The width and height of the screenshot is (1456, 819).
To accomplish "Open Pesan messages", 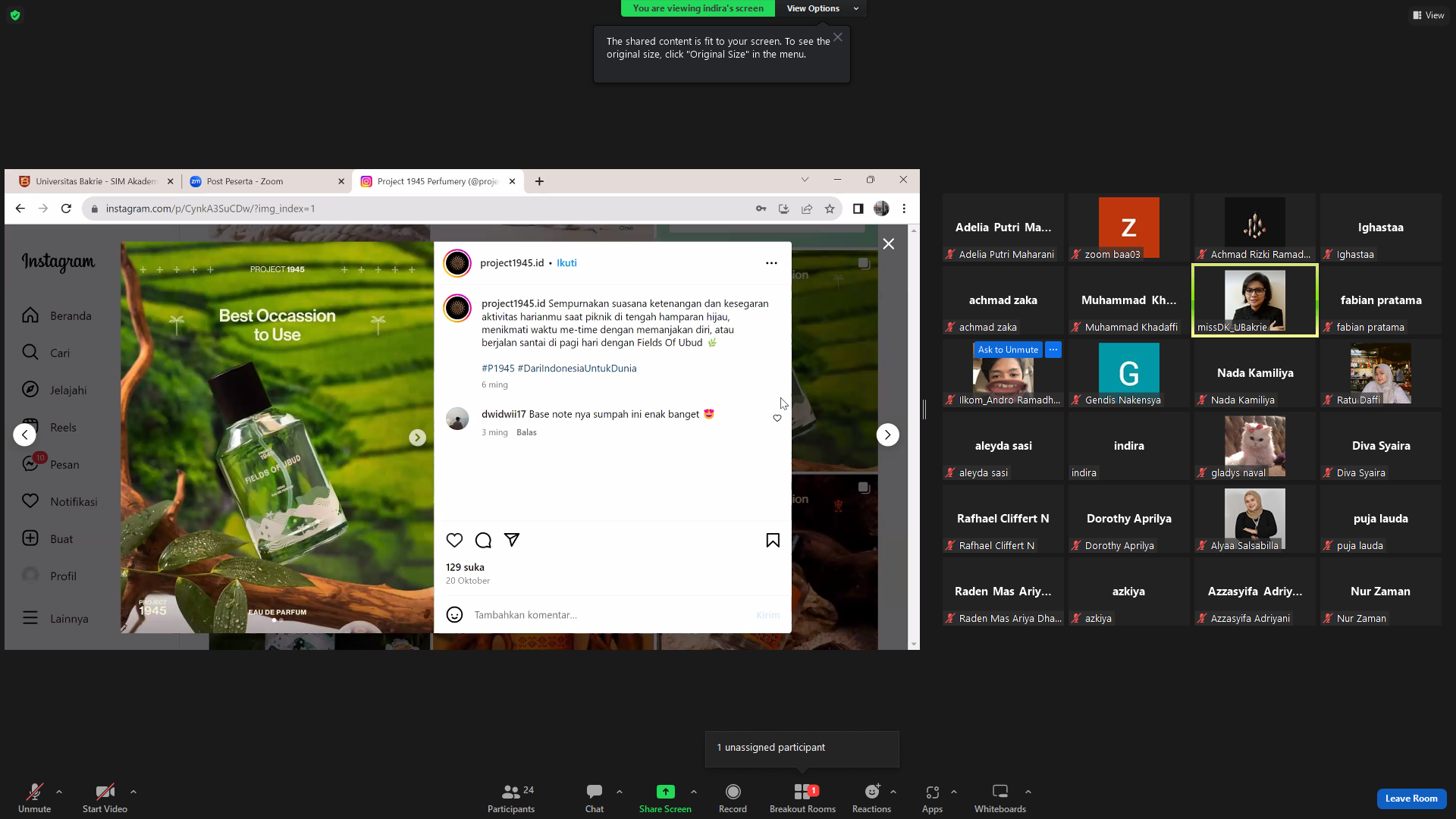I will pyautogui.click(x=51, y=464).
